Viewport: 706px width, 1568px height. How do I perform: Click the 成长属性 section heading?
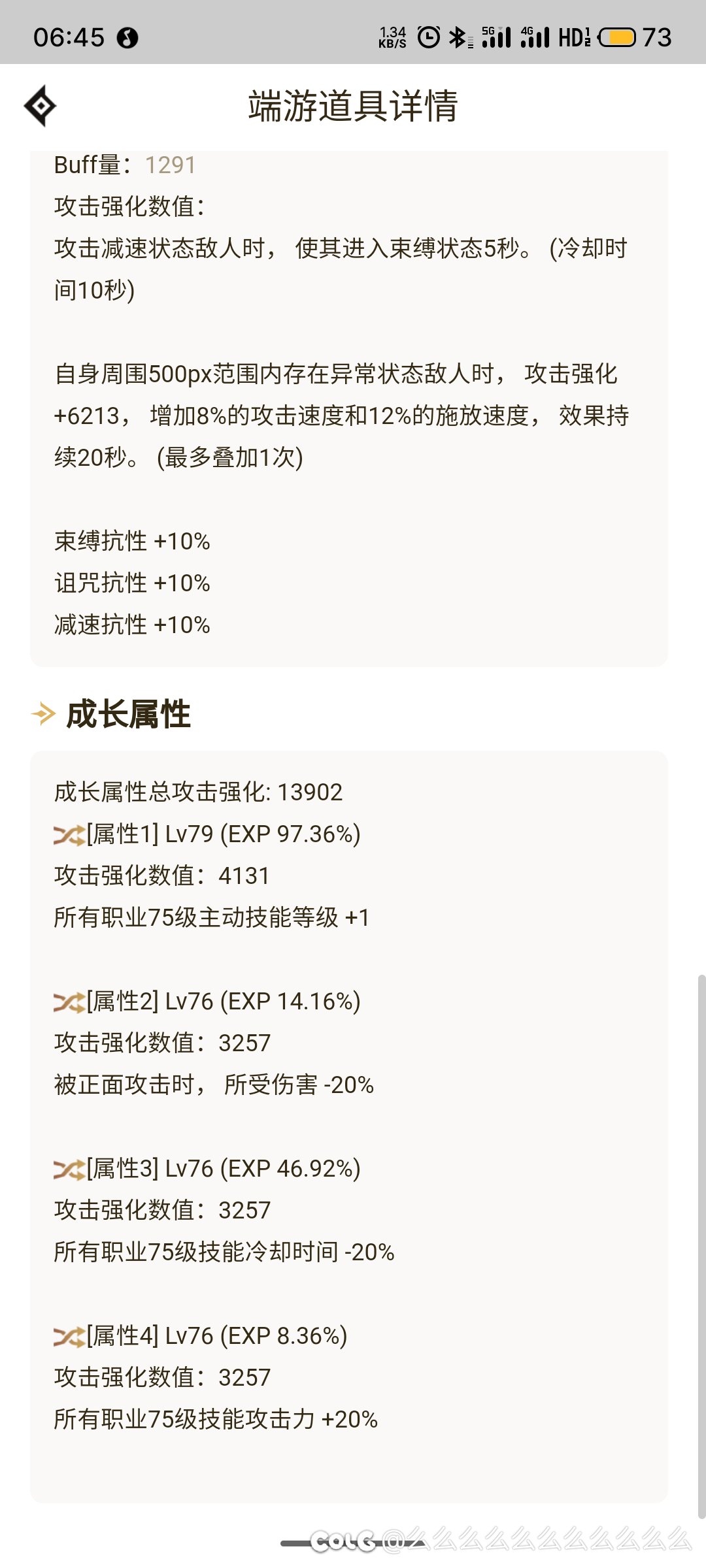click(128, 714)
